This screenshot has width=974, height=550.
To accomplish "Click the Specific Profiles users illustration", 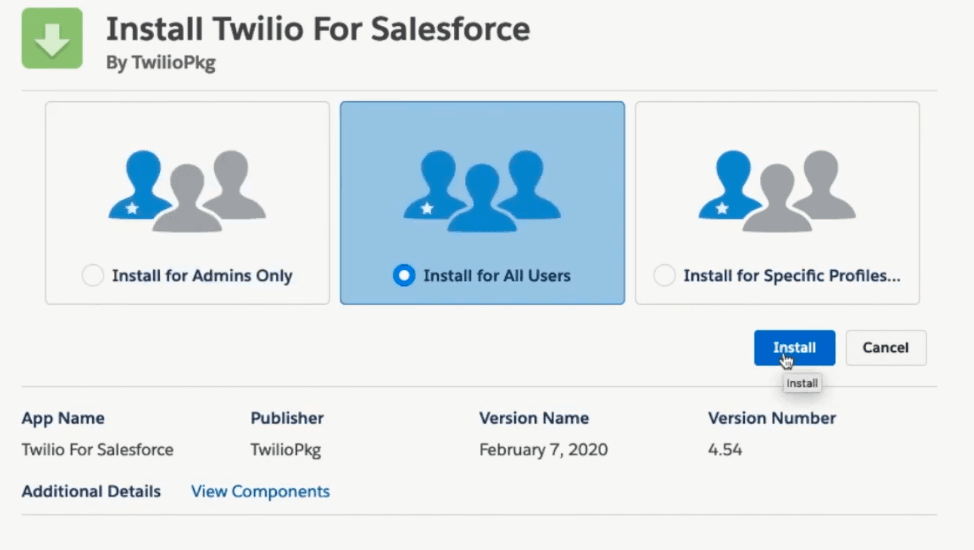I will tap(777, 190).
